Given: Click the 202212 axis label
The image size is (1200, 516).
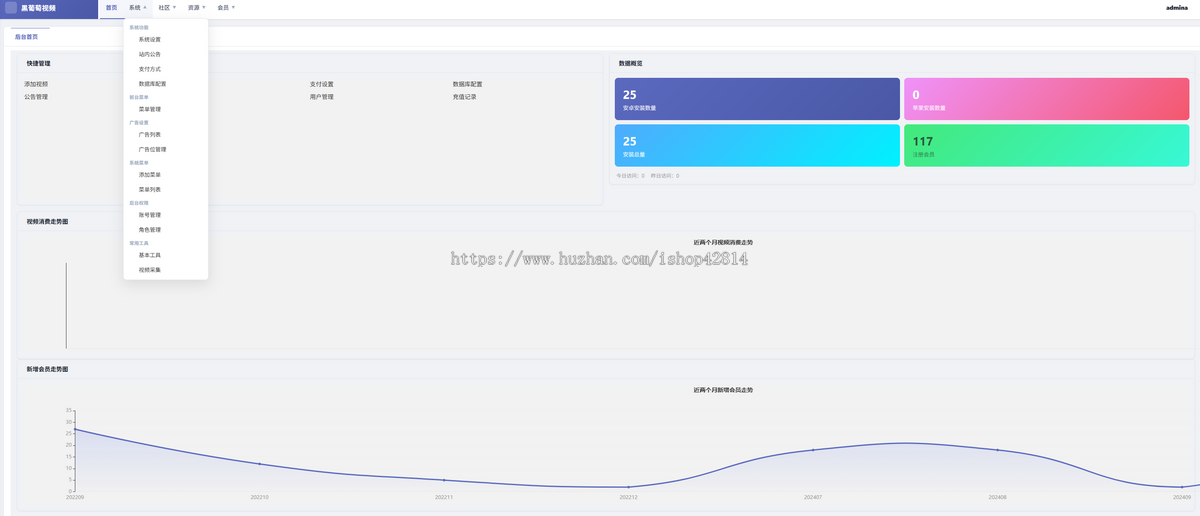Looking at the screenshot, I should 628,497.
